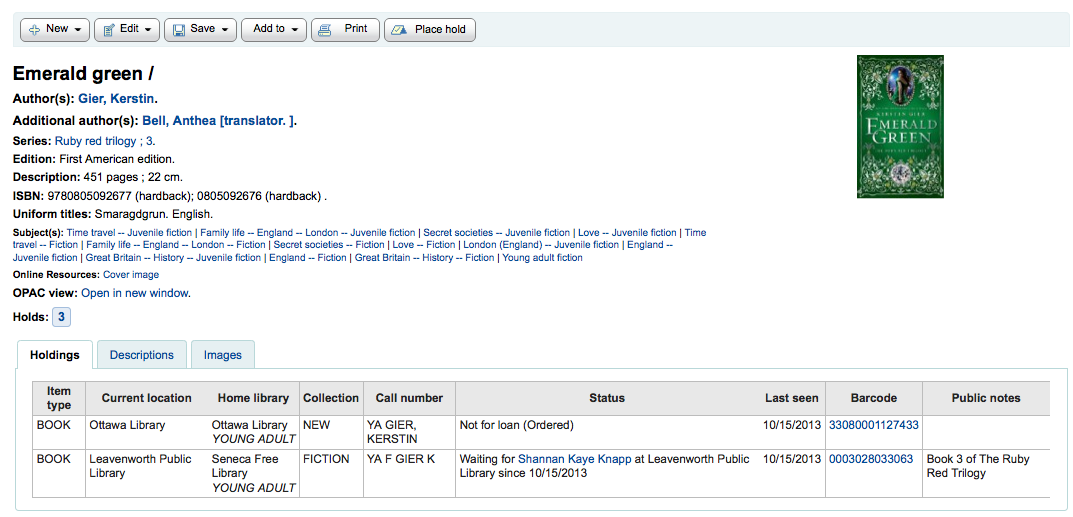Expand the Save dropdown arrow
This screenshot has width=1073, height=517.
coord(225,30)
